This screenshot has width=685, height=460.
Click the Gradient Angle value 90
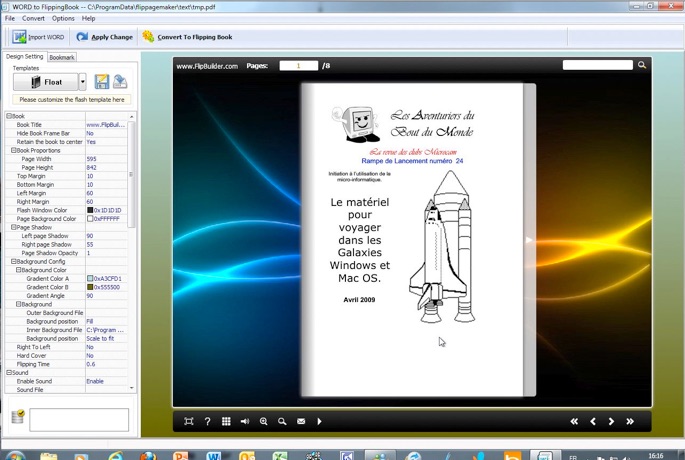point(106,296)
